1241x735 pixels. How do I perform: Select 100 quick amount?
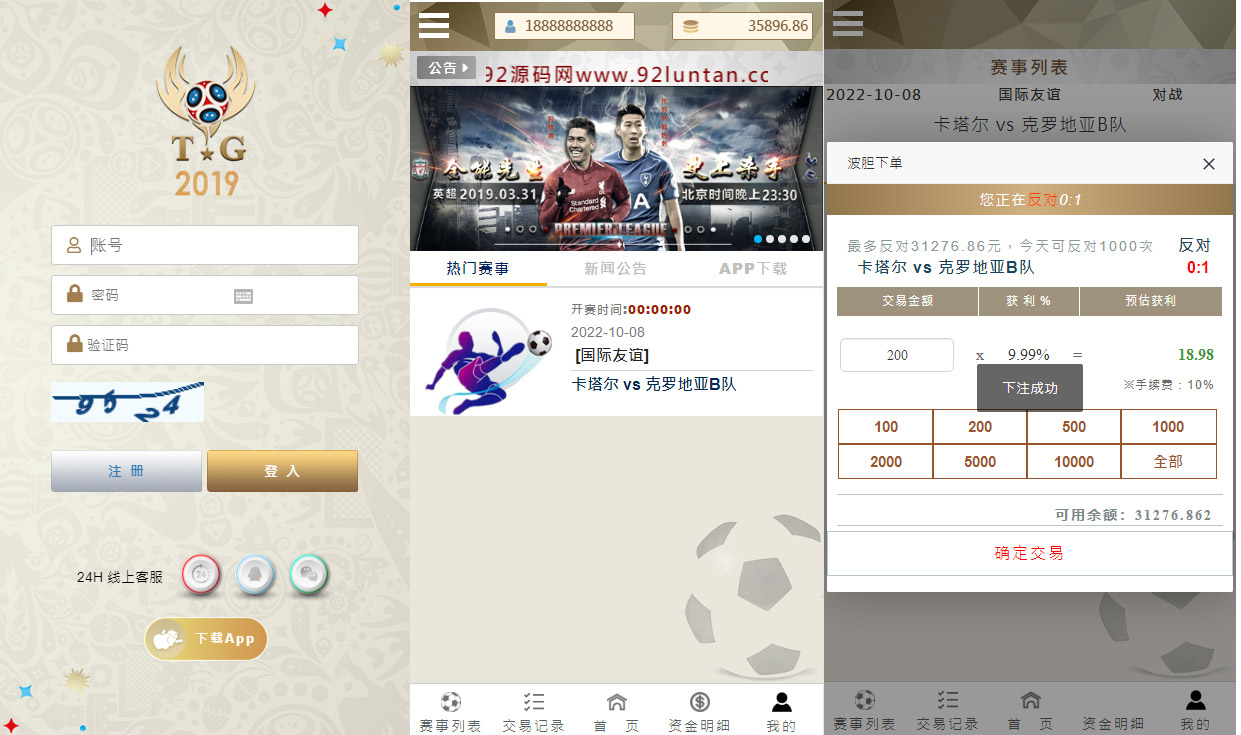886,427
